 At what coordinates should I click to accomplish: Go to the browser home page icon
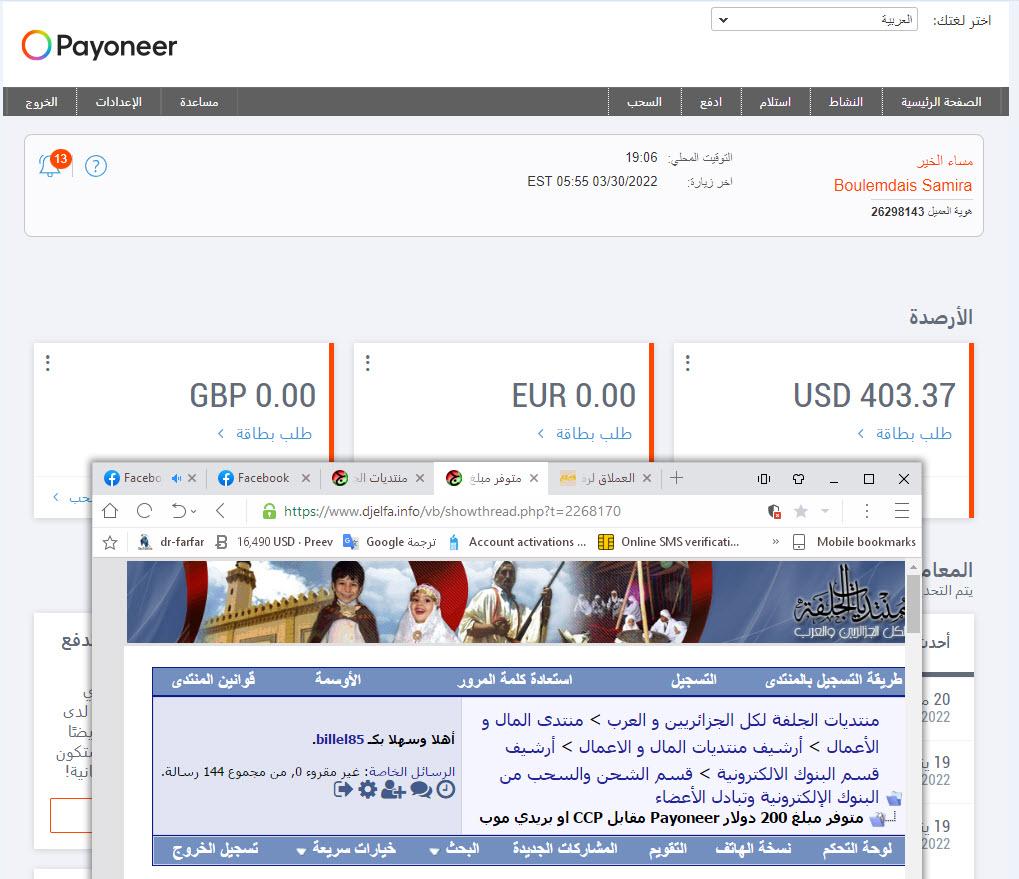pyautogui.click(x=110, y=511)
